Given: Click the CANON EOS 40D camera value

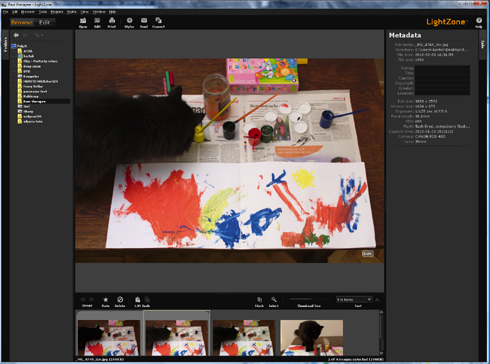Looking at the screenshot, I should point(430,136).
